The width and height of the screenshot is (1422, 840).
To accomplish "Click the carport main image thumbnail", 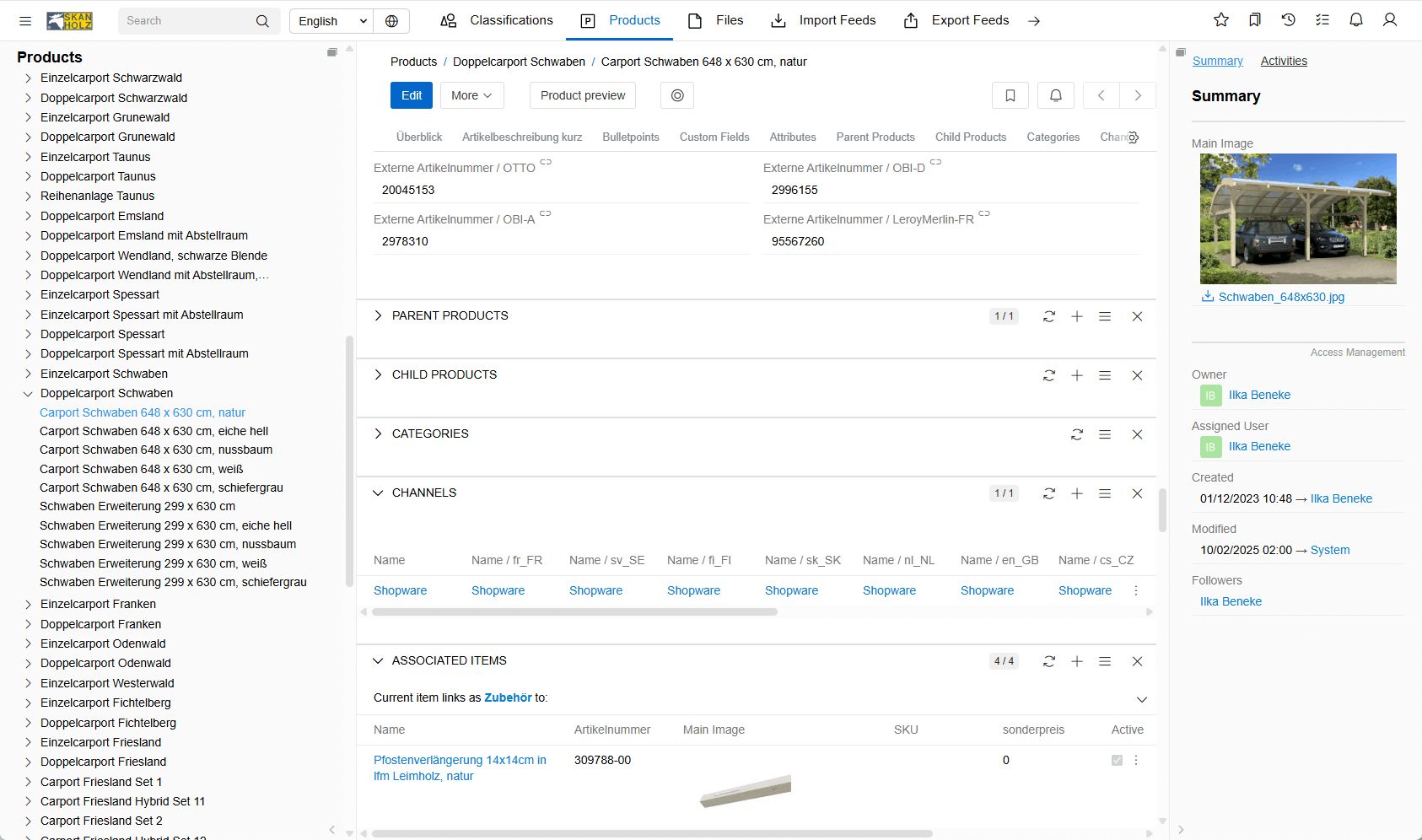I will pos(1297,218).
